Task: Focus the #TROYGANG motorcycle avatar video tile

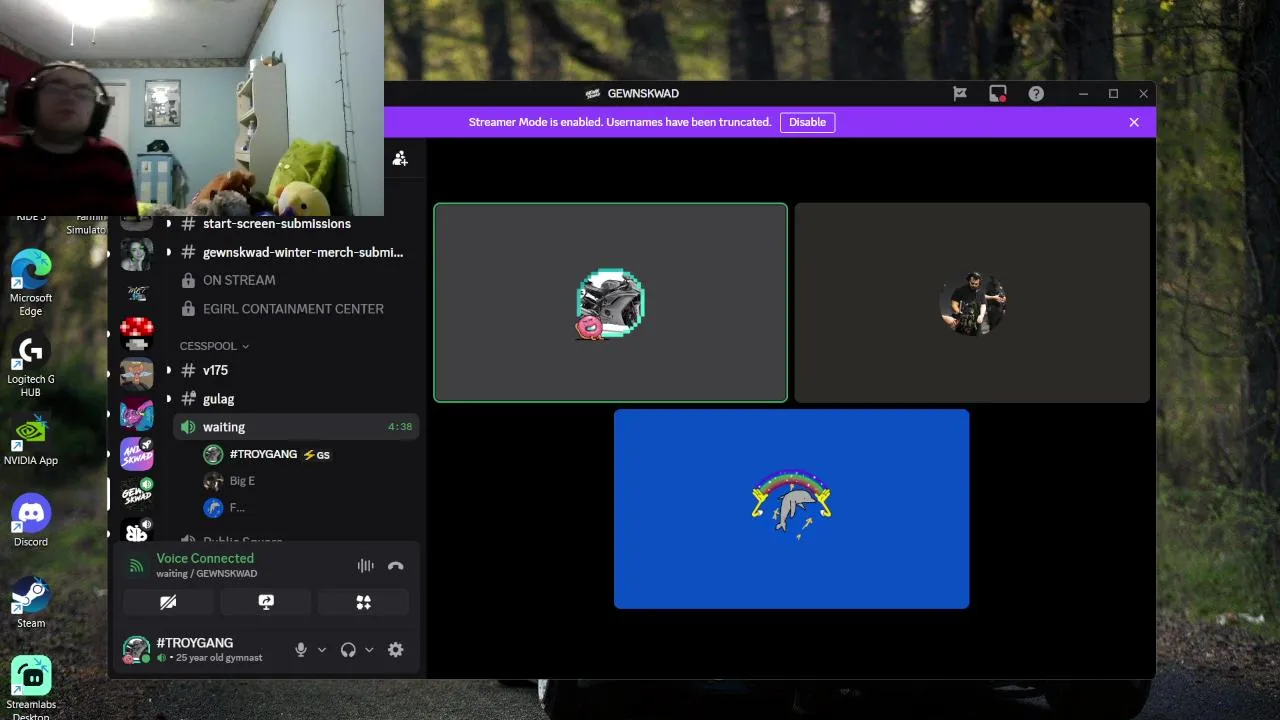Action: click(x=610, y=302)
